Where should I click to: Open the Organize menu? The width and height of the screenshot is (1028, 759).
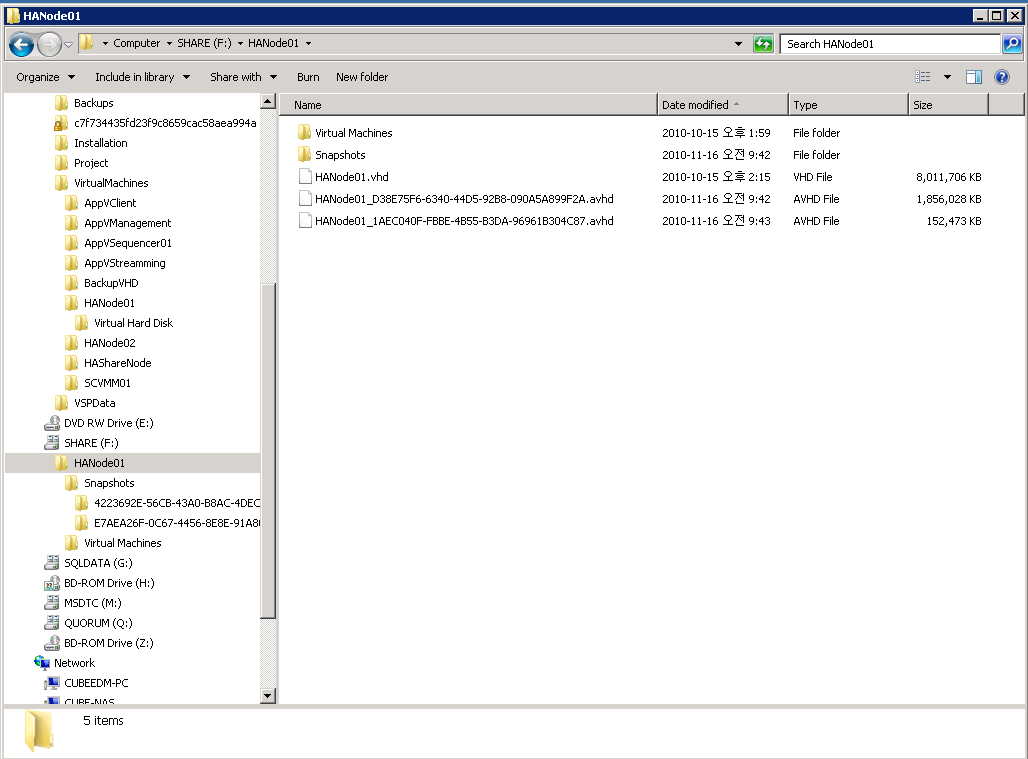click(x=45, y=77)
